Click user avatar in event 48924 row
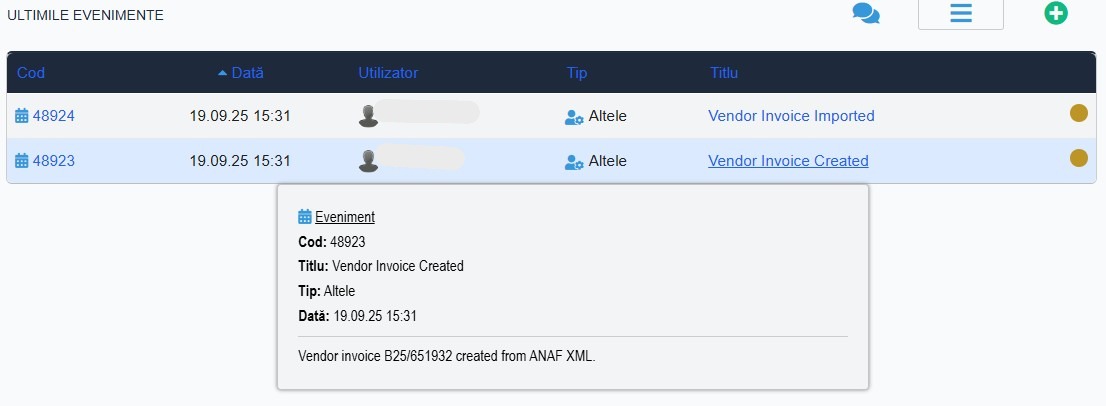The width and height of the screenshot is (1106, 406). [368, 116]
